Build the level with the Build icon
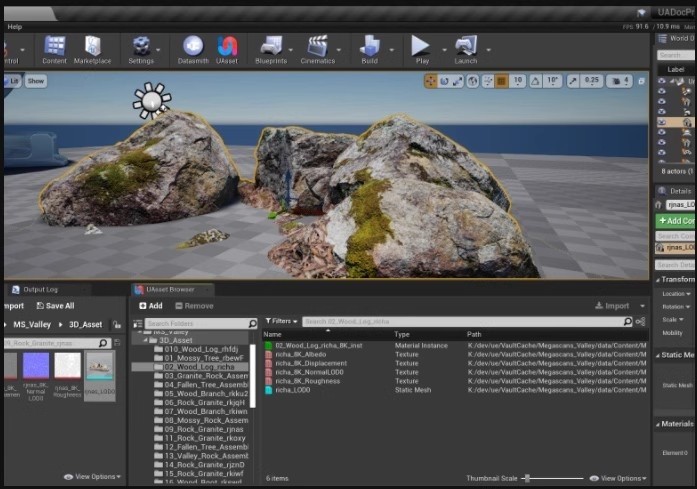The image size is (697, 489). (369, 50)
